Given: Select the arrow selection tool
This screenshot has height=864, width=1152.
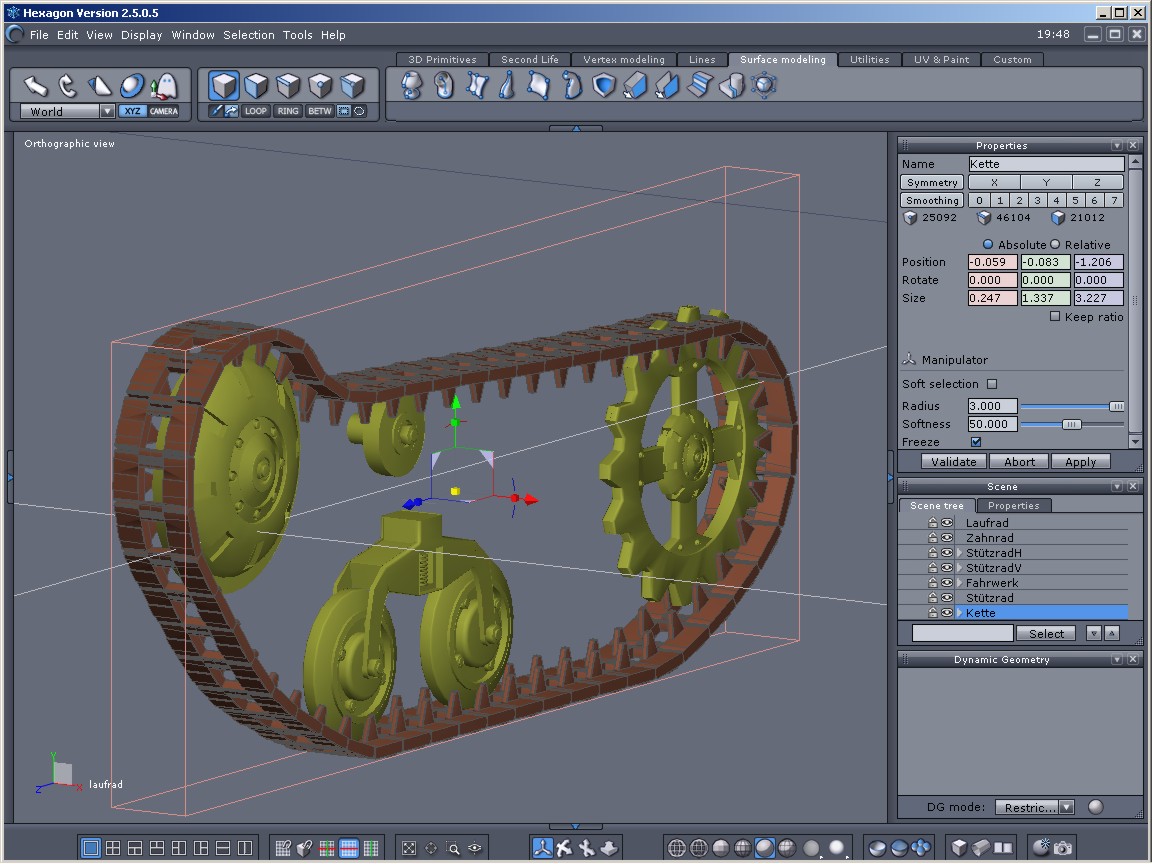Looking at the screenshot, I should coord(36,85).
